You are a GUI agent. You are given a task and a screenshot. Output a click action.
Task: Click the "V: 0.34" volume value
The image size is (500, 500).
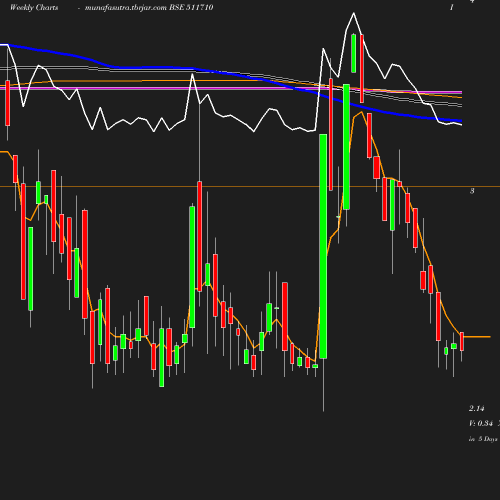481,423
